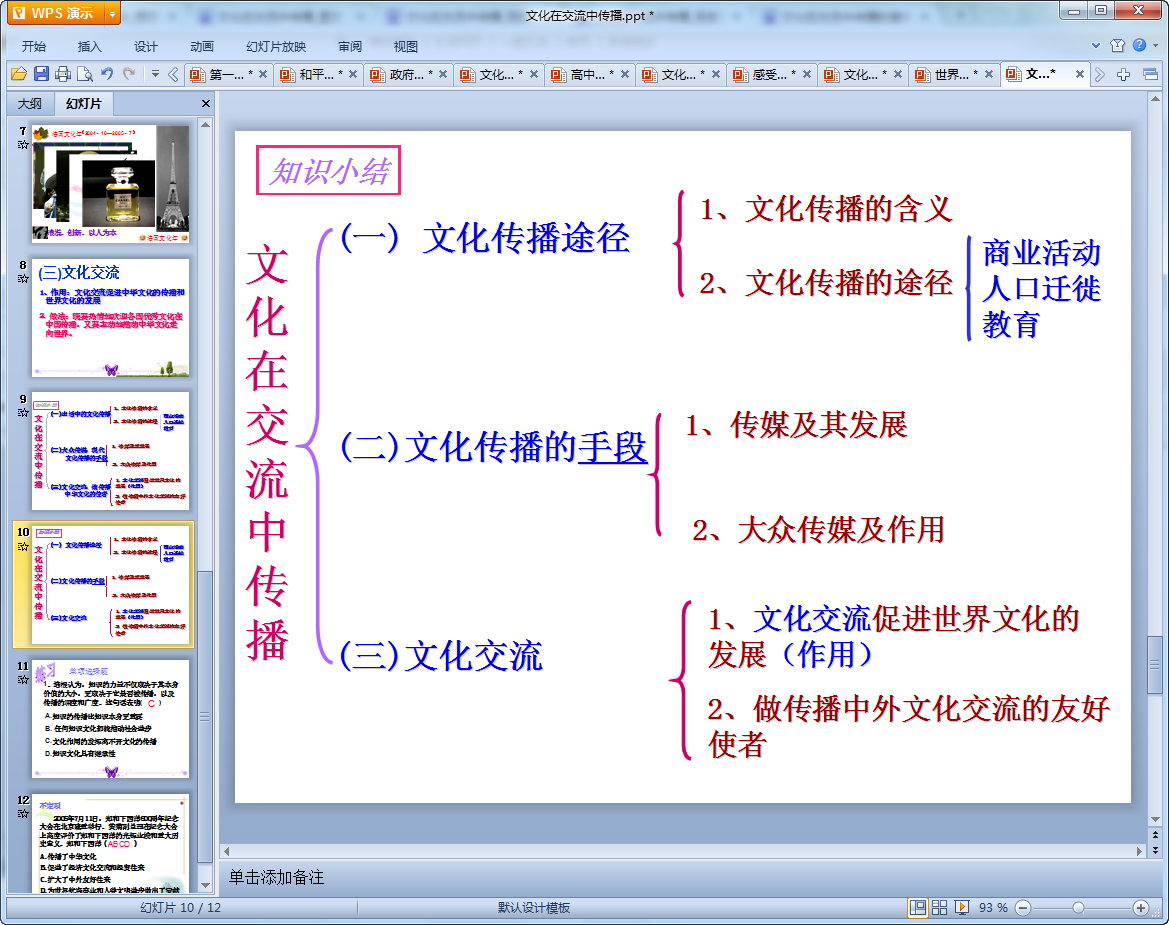Open the skin shirt icon in the title area
The width and height of the screenshot is (1169, 925).
coord(1117,45)
